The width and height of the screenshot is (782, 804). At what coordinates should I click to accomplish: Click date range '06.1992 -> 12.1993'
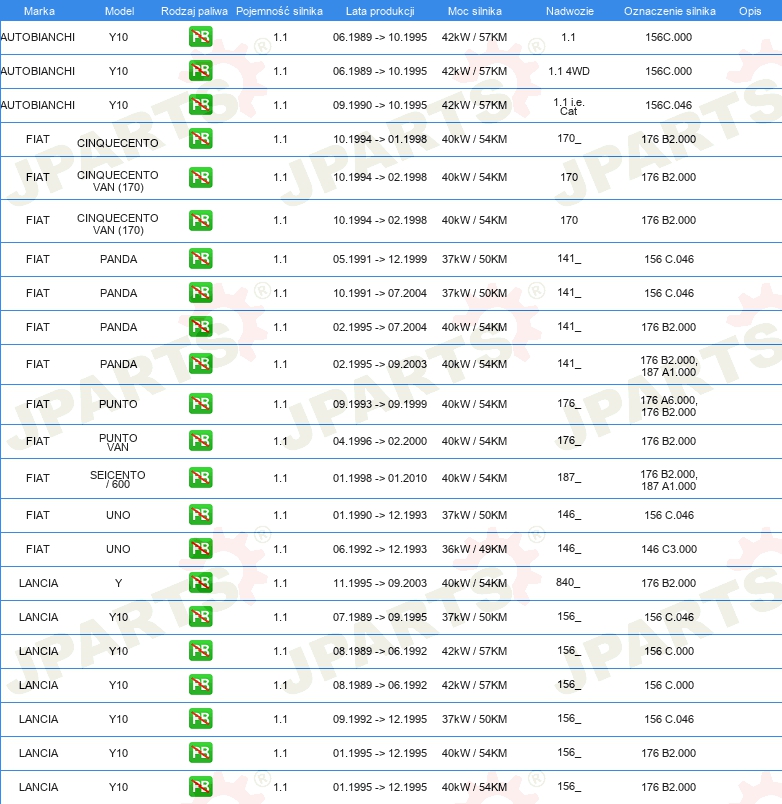[x=379, y=549]
